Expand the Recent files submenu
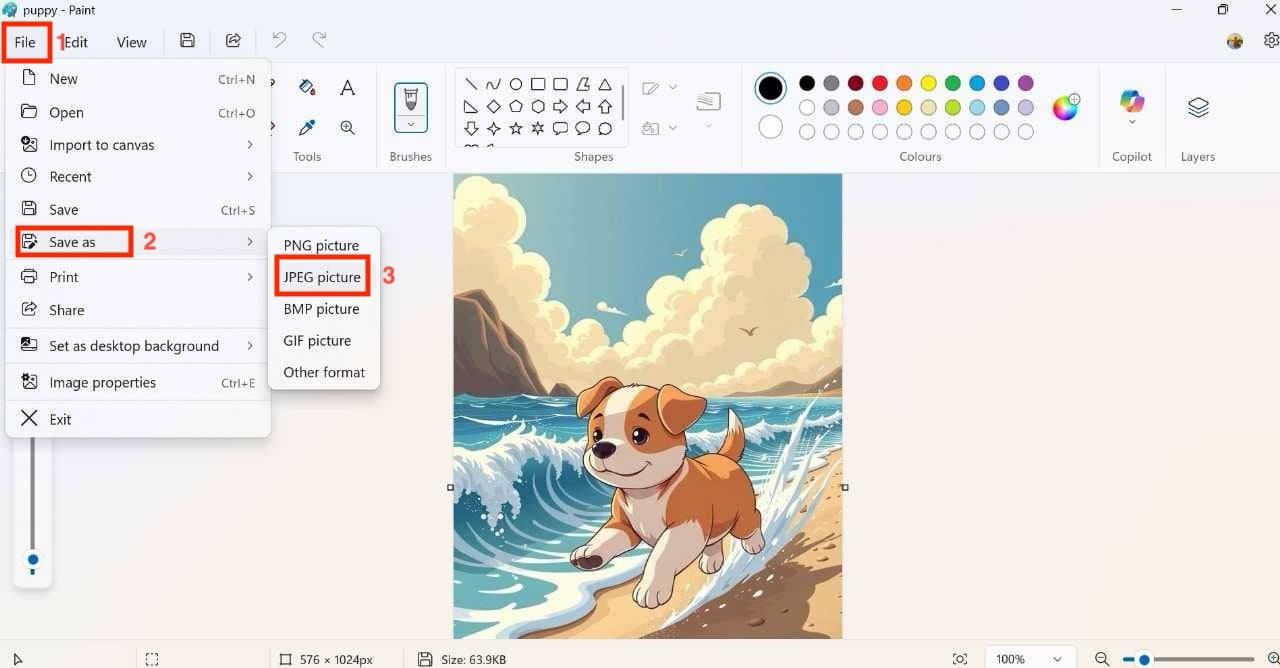 [250, 176]
